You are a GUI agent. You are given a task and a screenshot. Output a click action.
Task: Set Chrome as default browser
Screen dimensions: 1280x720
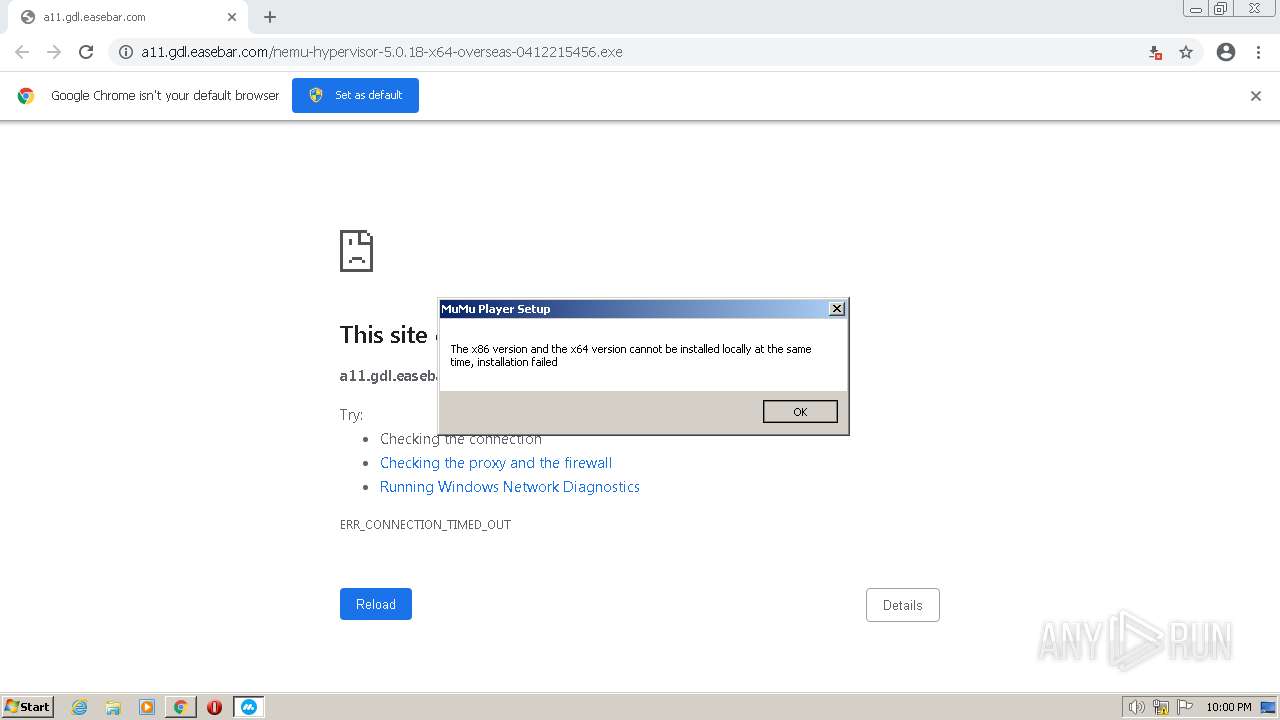tap(355, 95)
